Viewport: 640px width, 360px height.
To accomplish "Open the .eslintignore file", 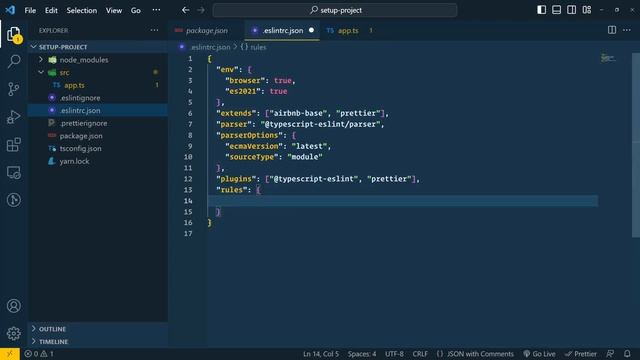I will (x=98, y=98).
